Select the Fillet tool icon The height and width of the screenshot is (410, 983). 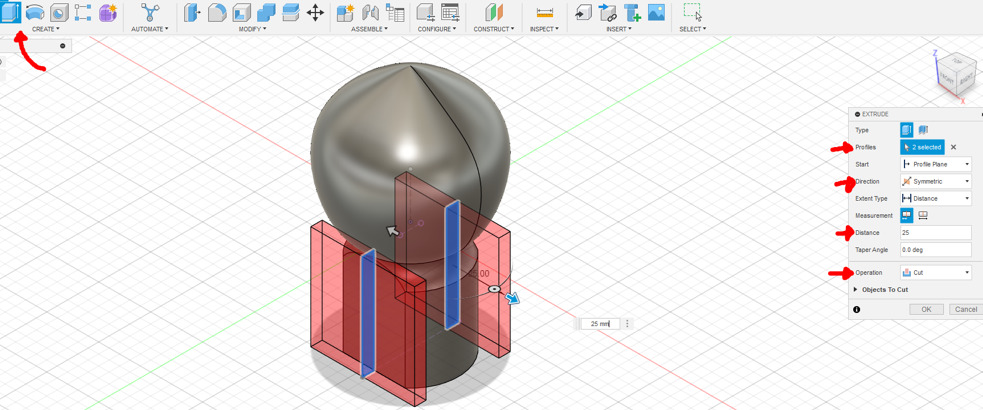point(217,12)
